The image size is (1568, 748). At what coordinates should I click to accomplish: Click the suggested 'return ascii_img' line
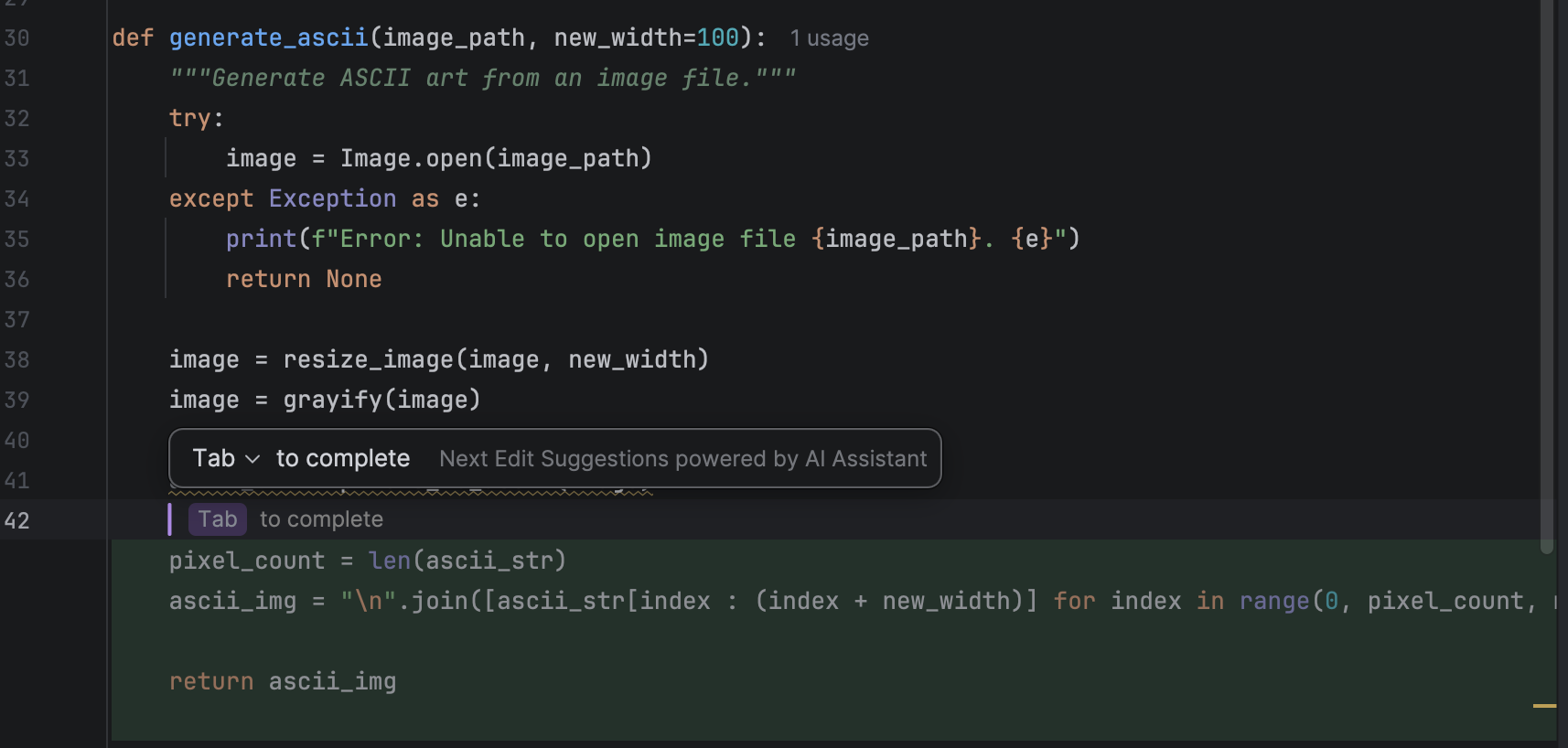(283, 681)
